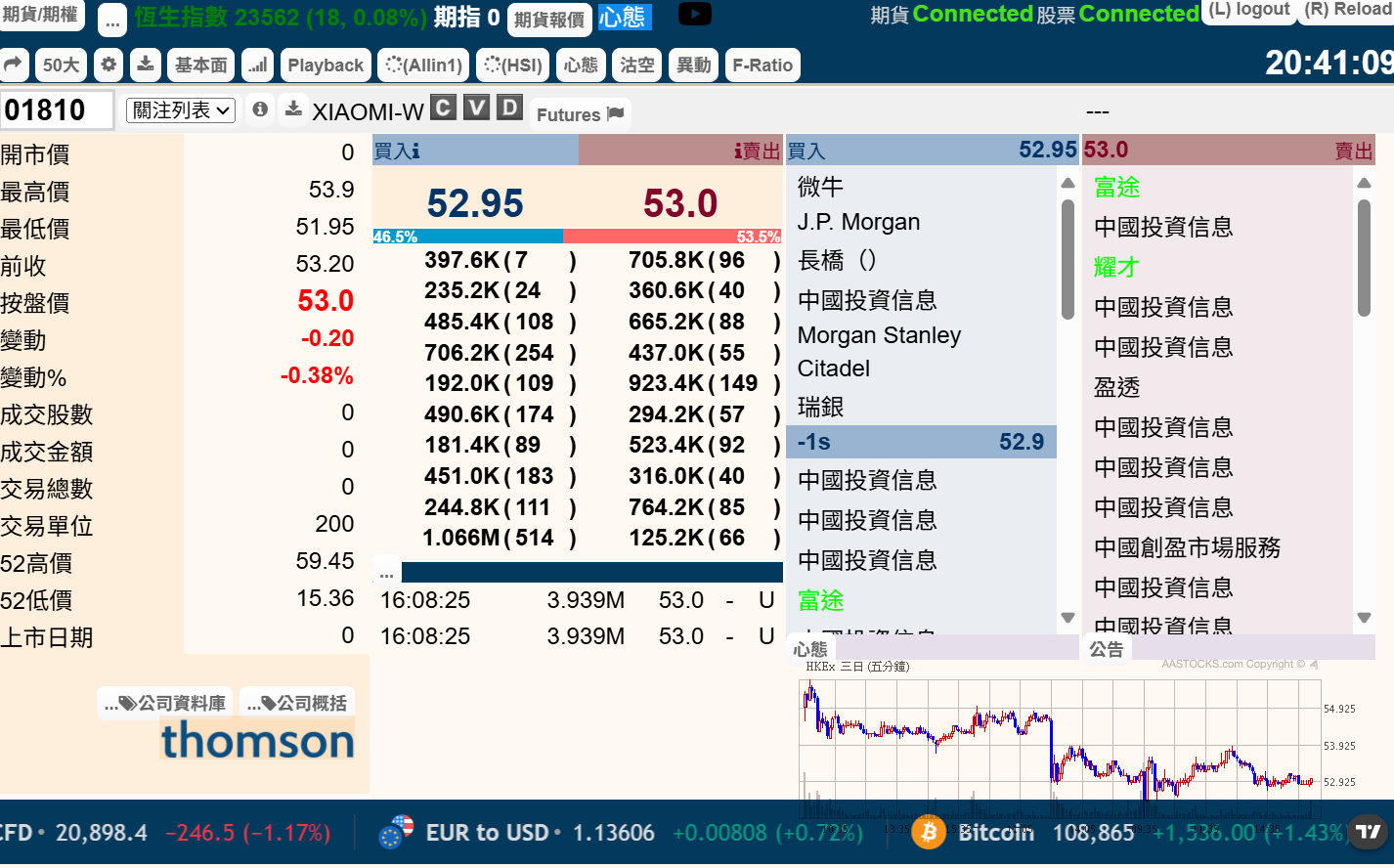
Task: Click the V badge next to XIAOMI-W
Action: pos(476,108)
